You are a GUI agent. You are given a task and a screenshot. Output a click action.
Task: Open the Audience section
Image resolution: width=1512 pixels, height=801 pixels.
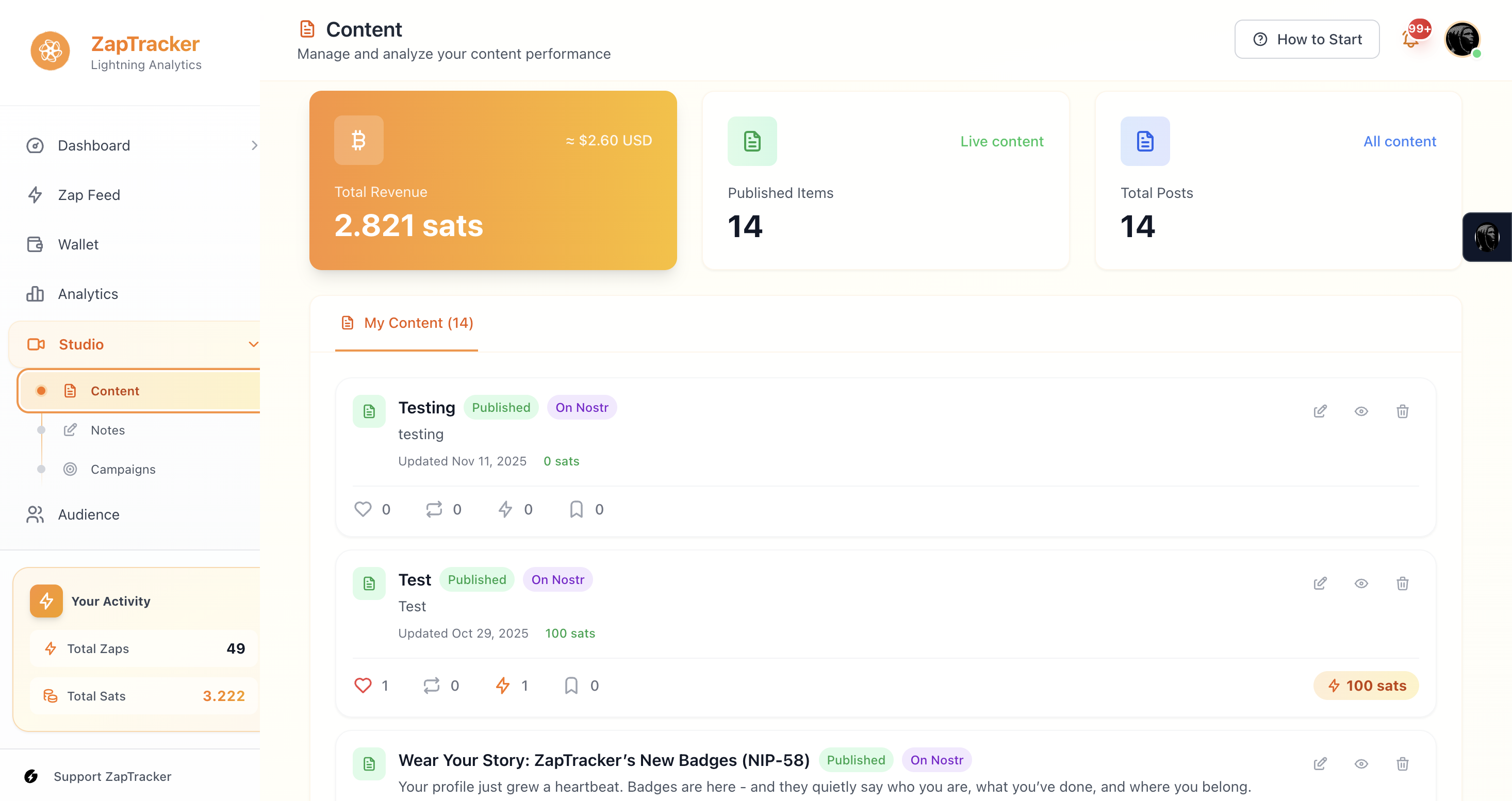tap(88, 514)
